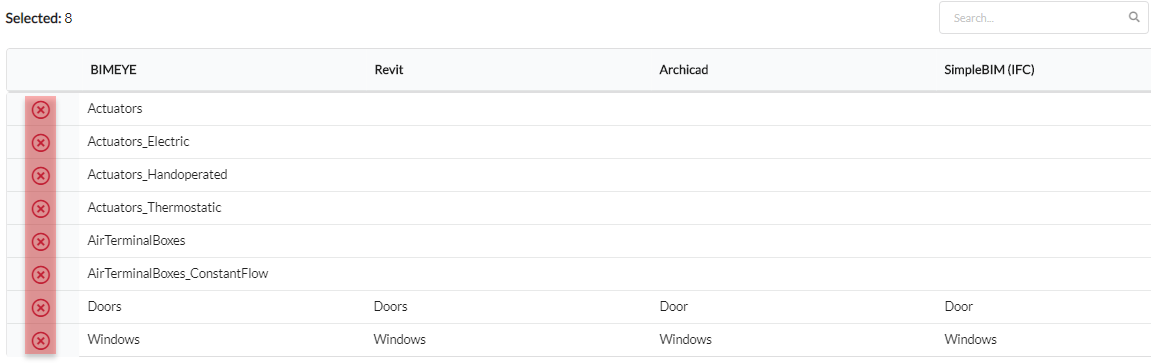
Task: Sort by the BIMEYE column header
Action: (x=114, y=70)
